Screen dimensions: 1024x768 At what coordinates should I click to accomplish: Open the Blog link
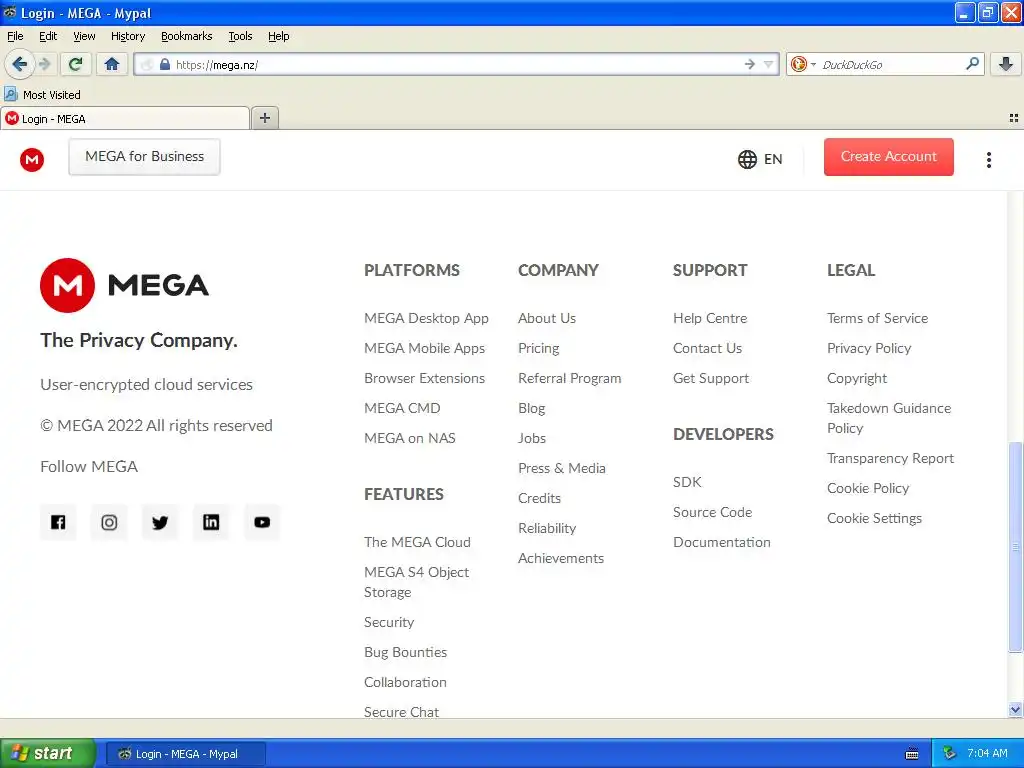point(531,408)
